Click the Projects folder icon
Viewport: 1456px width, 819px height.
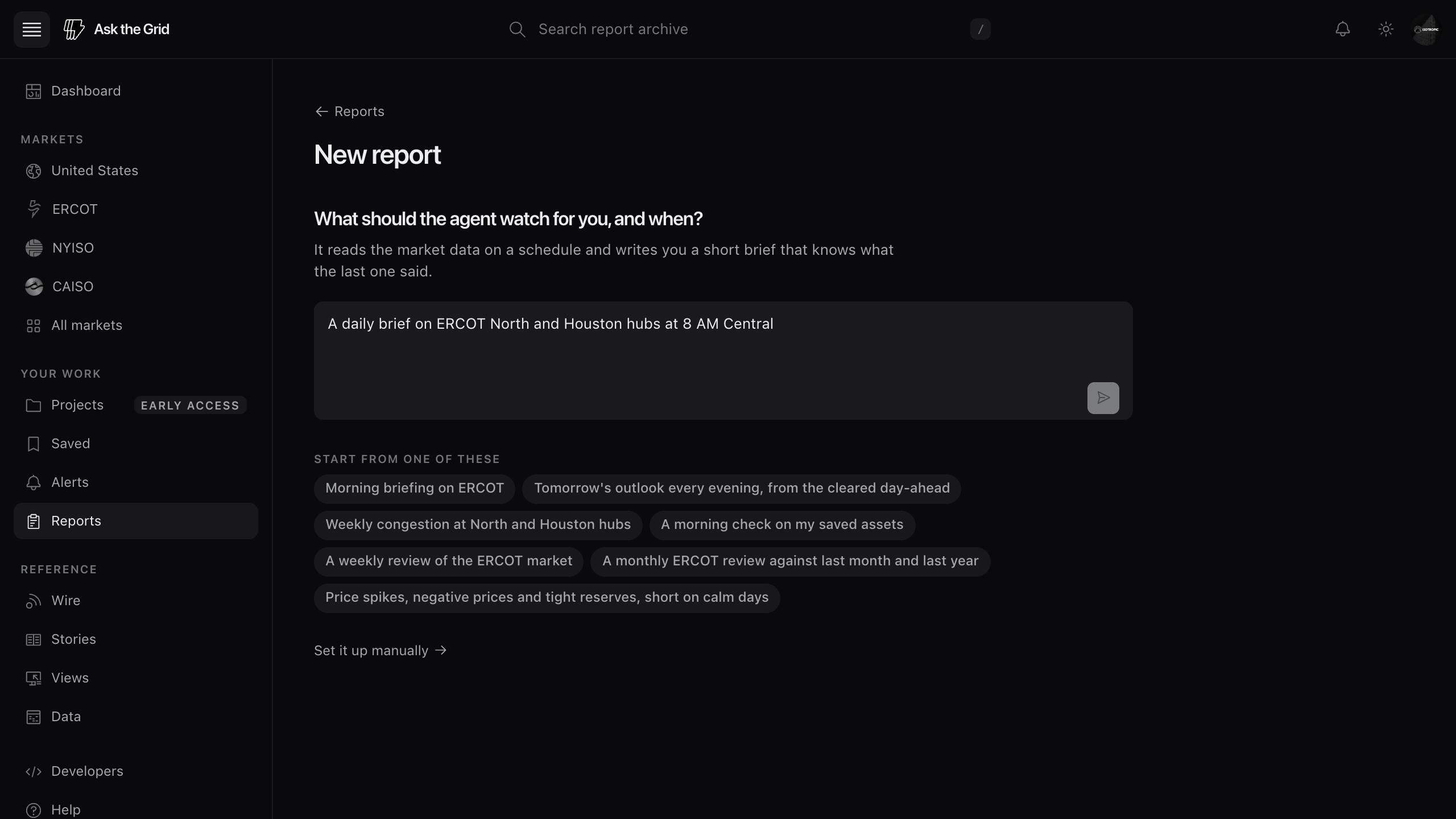coord(34,405)
